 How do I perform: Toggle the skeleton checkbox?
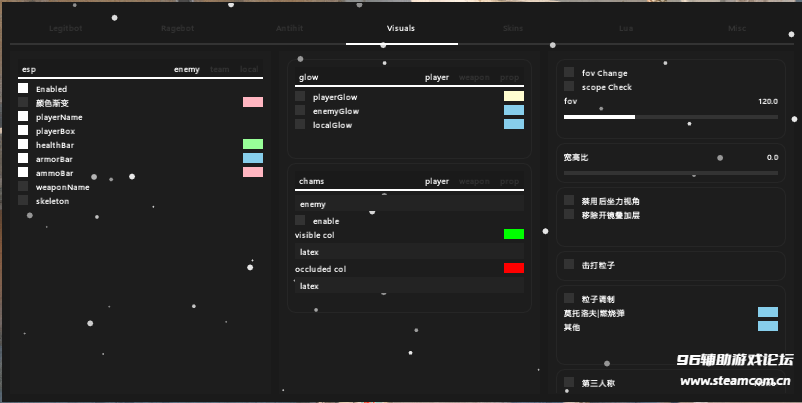pos(23,201)
